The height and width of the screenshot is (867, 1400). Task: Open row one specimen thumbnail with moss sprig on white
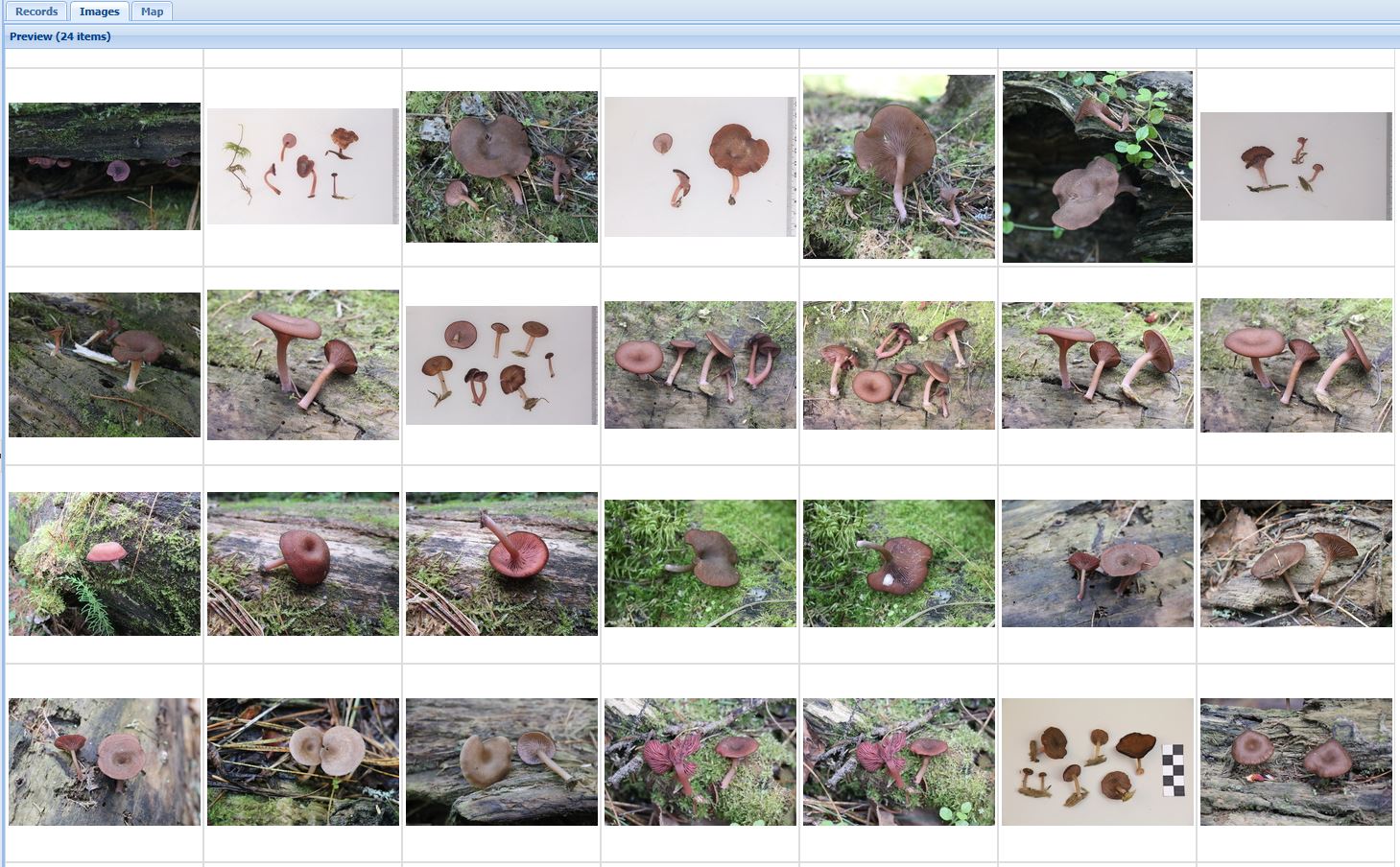(x=303, y=166)
